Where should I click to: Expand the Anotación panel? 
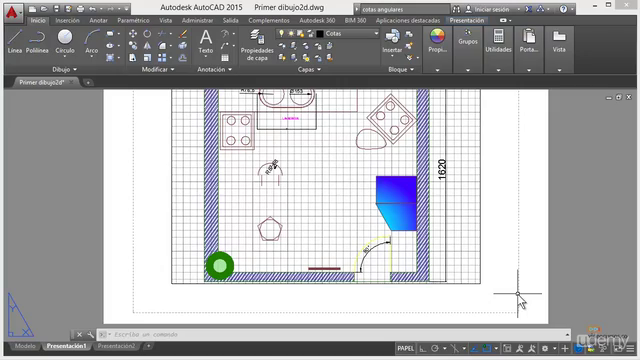pyautogui.click(x=215, y=69)
